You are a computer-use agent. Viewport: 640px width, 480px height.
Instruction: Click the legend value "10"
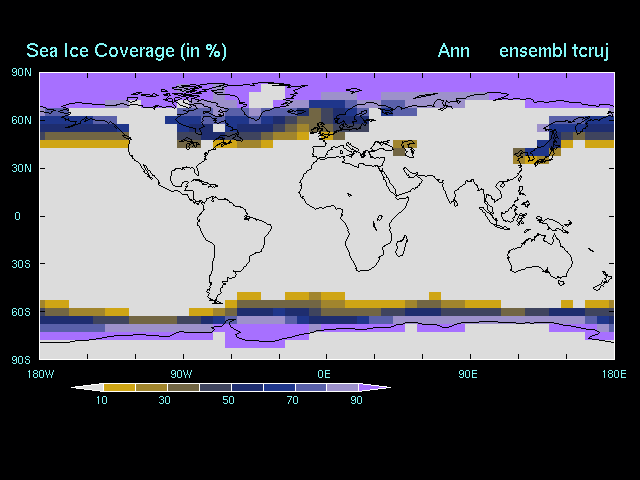[x=102, y=400]
